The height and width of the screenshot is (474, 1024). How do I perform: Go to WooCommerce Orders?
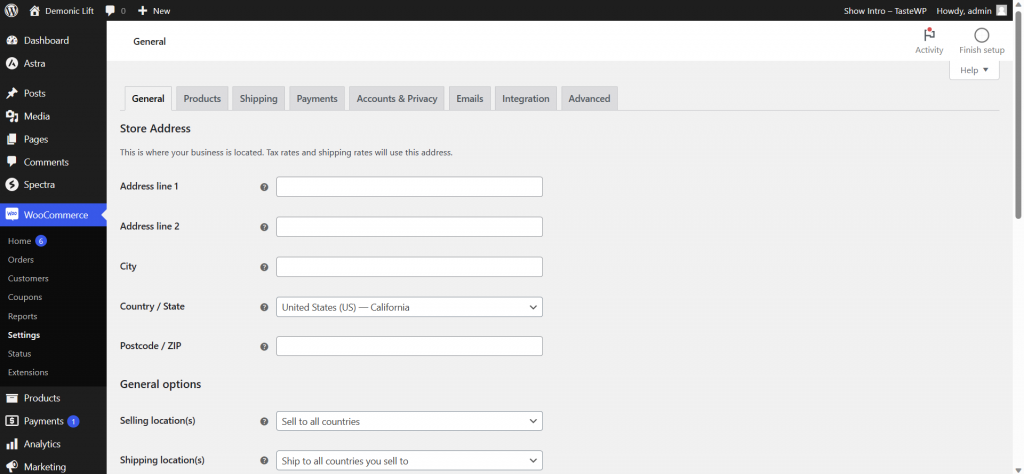(x=20, y=260)
